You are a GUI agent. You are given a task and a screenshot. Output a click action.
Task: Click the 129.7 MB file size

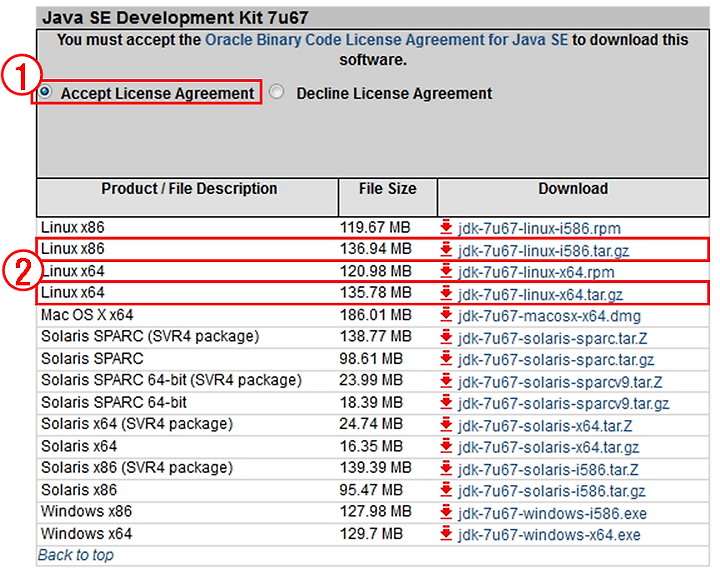[x=371, y=534]
